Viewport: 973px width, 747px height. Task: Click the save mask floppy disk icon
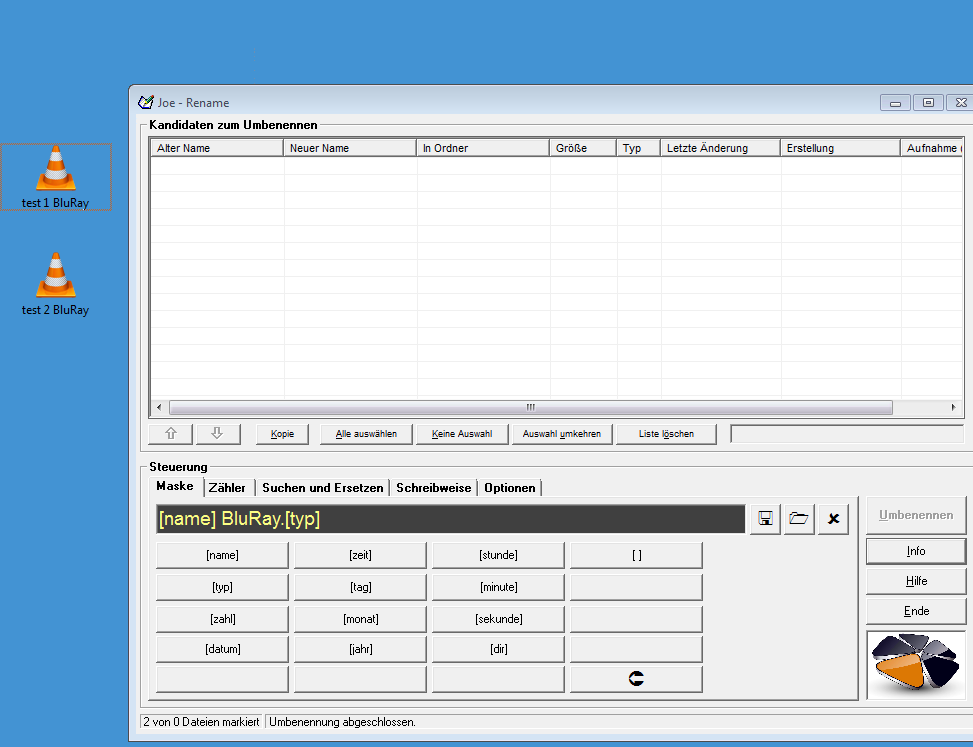[x=765, y=519]
